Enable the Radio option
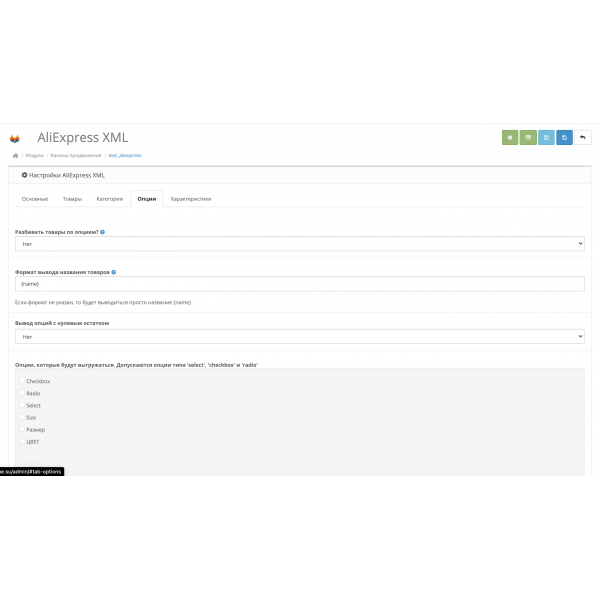This screenshot has width=600, height=600. pyautogui.click(x=22, y=393)
